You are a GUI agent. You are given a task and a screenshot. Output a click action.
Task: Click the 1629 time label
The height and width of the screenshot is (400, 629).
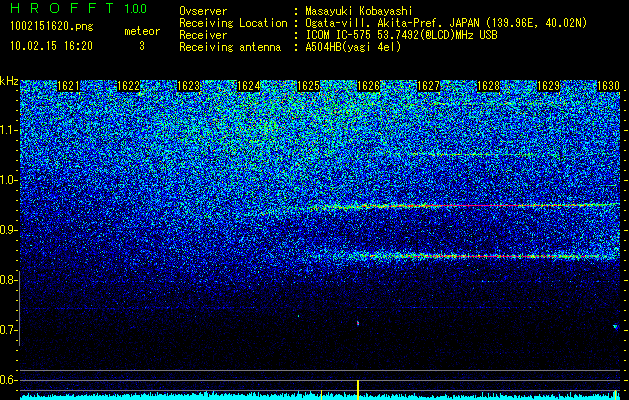click(548, 86)
